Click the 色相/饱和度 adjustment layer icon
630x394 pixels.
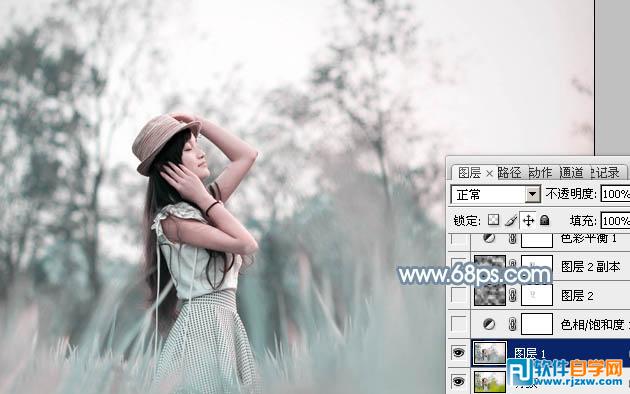[489, 324]
